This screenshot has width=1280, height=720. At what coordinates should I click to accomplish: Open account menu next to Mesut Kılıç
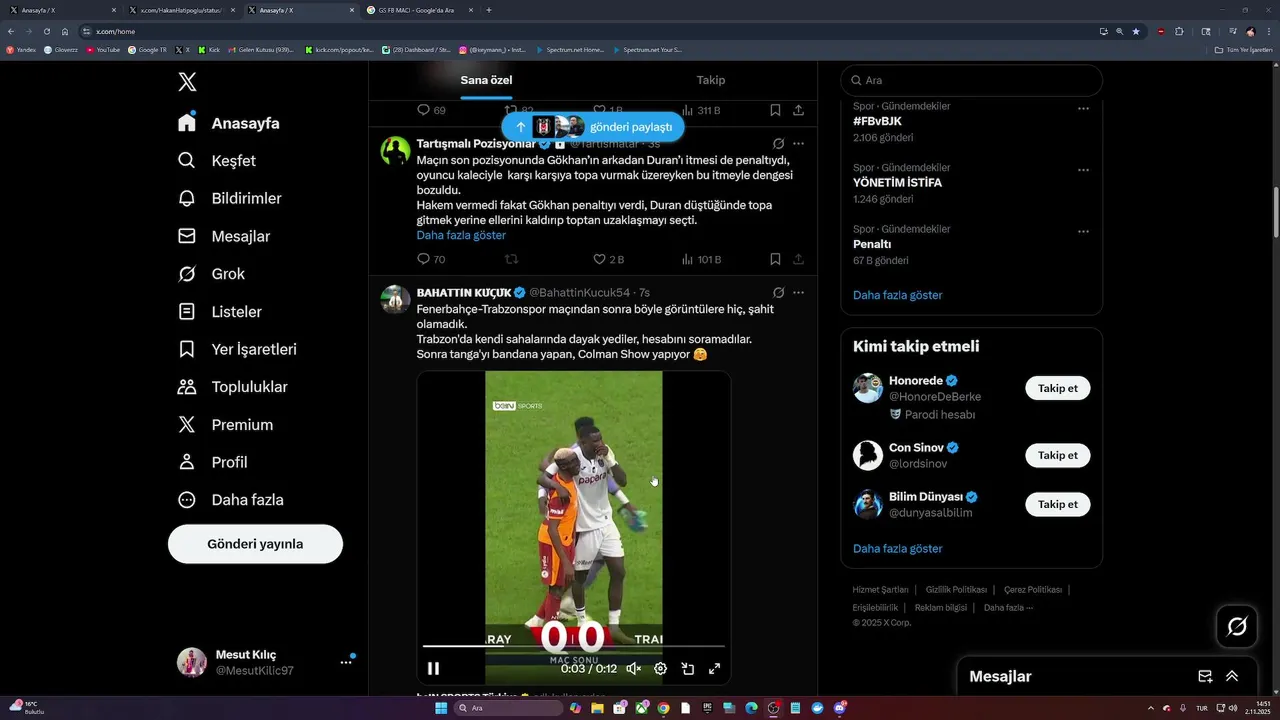pos(346,662)
